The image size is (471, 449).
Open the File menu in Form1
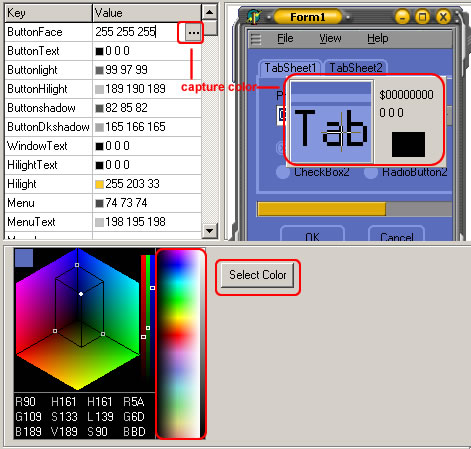pos(285,38)
